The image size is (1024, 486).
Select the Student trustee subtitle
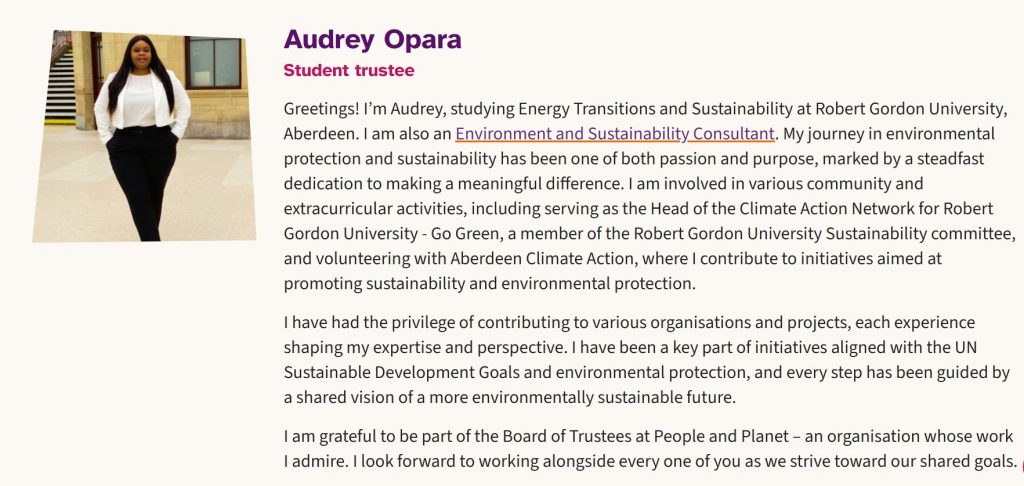click(348, 70)
